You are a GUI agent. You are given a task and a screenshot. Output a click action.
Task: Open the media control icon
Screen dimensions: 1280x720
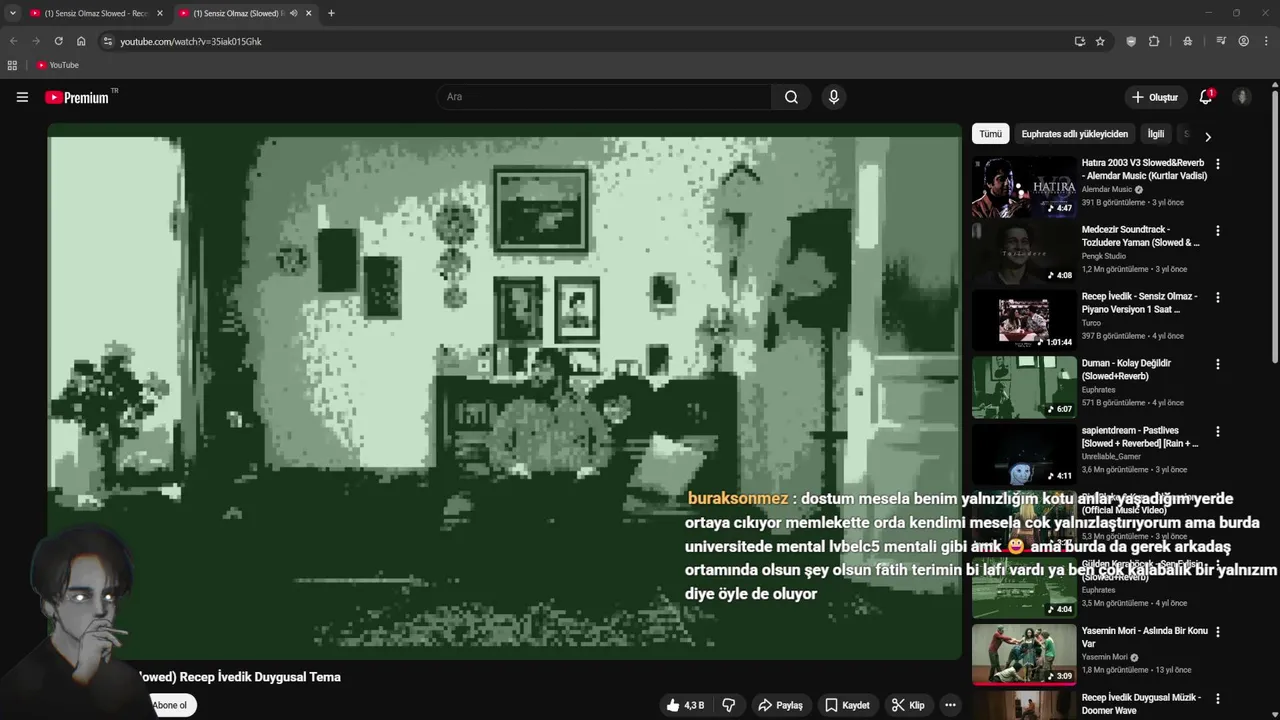(1221, 41)
